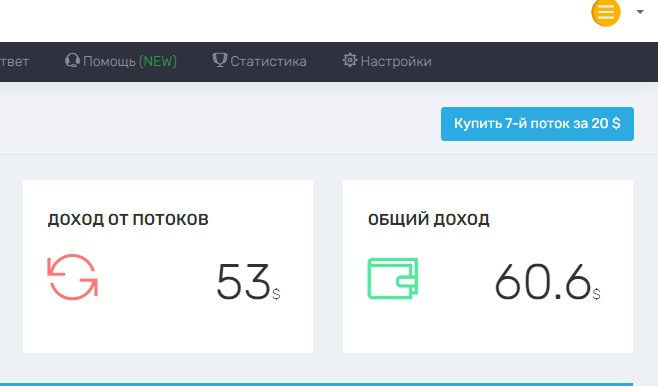This screenshot has height=386, width=658.
Task: Open the Настройки menu item
Action: [x=387, y=61]
